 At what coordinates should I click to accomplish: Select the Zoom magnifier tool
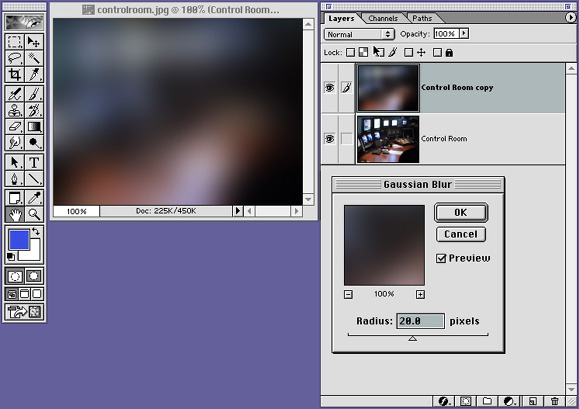tap(34, 214)
